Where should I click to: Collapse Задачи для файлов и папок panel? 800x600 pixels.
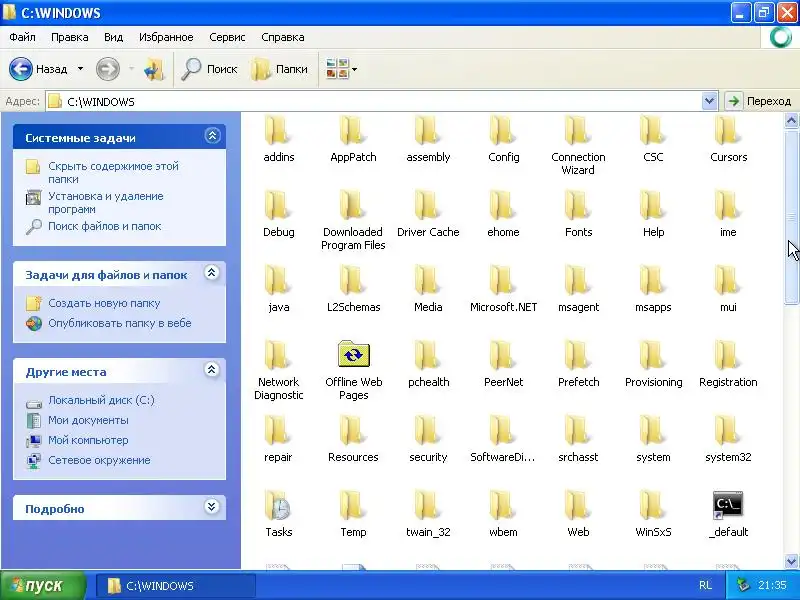[x=212, y=273]
